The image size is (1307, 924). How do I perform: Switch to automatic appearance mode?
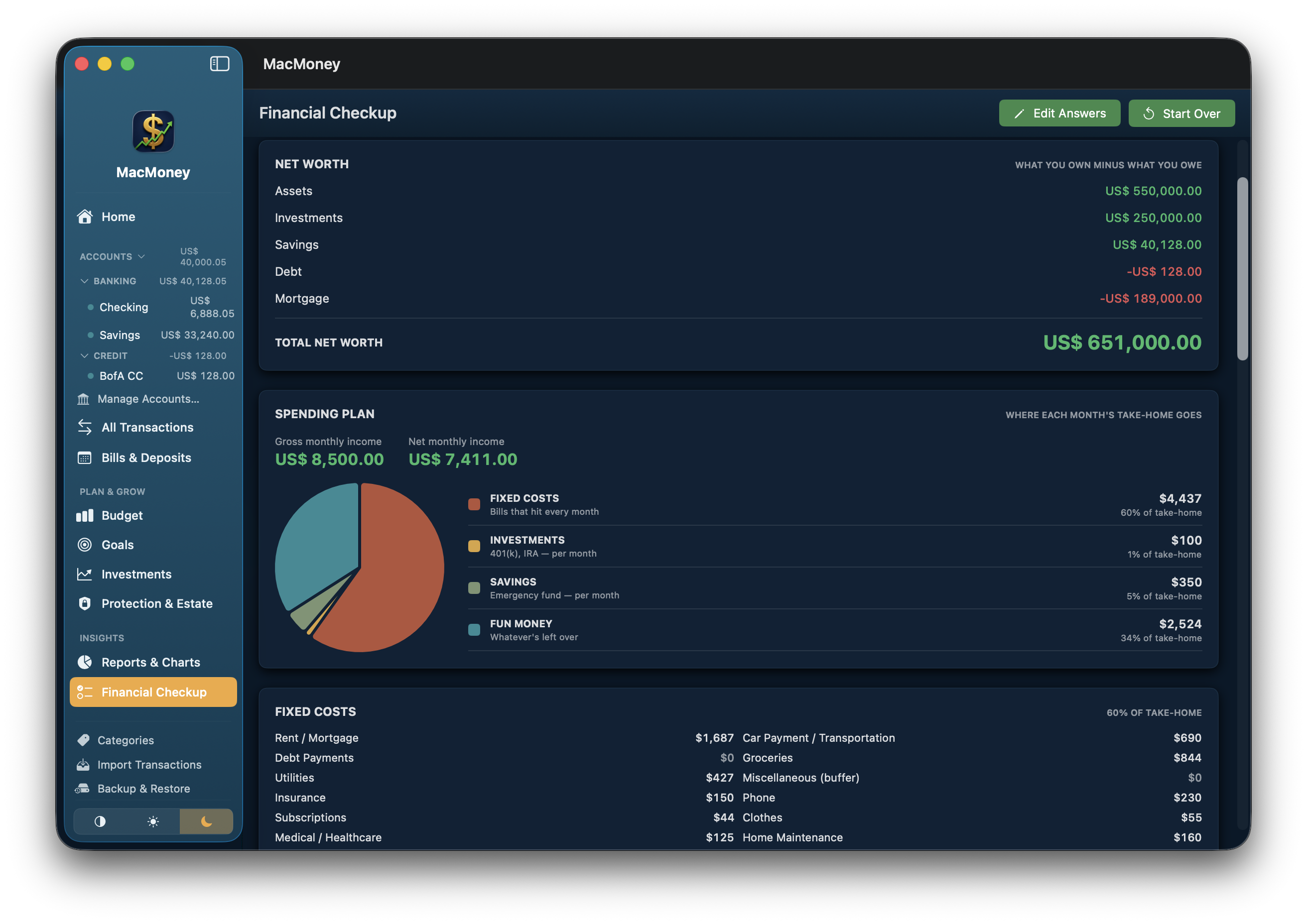coord(100,821)
